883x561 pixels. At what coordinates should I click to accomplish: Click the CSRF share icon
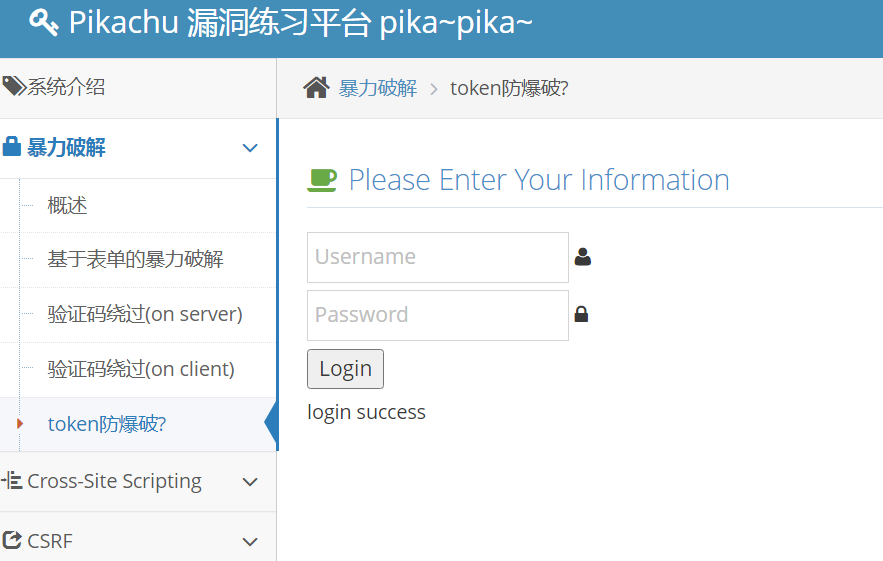(x=12, y=541)
